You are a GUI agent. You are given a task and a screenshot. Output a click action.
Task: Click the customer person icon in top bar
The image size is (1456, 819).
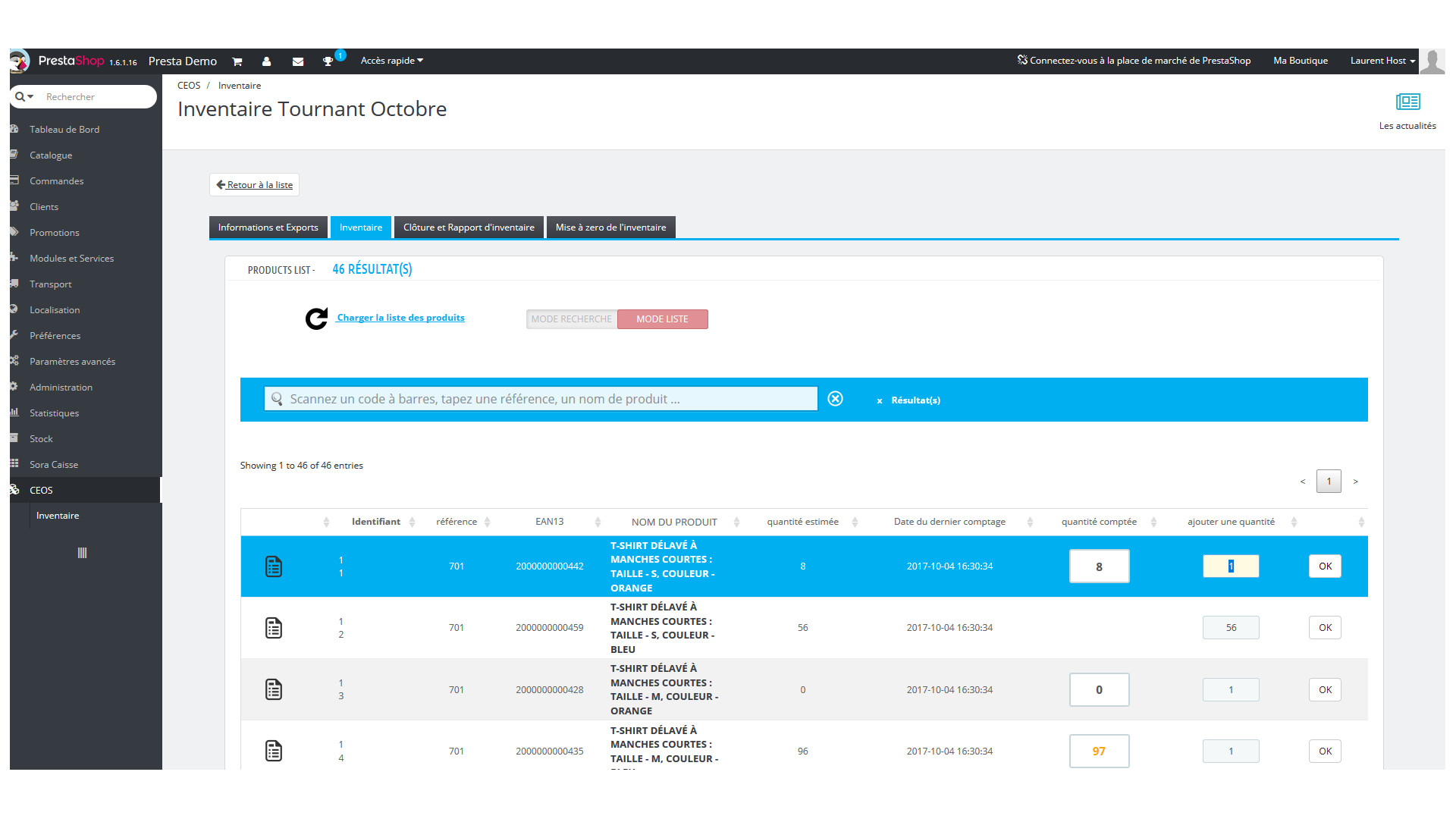coord(266,61)
